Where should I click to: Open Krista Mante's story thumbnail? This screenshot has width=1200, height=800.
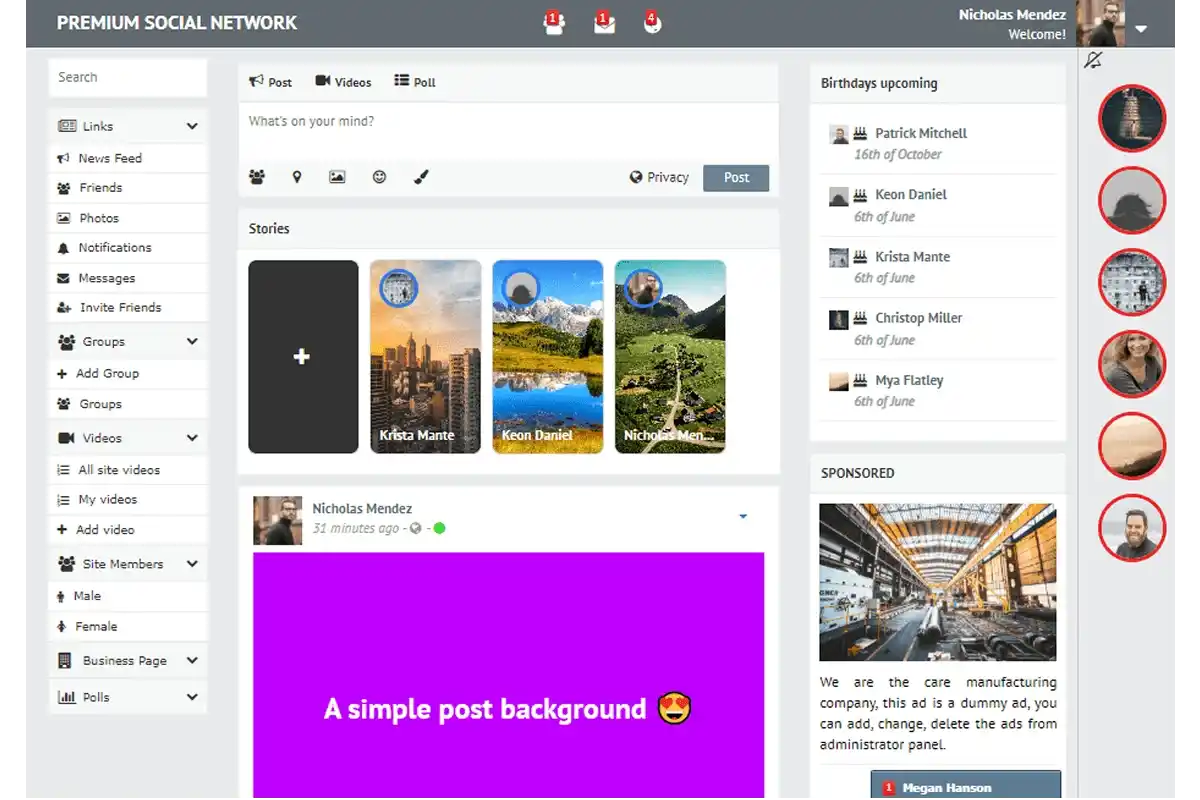[x=425, y=357]
